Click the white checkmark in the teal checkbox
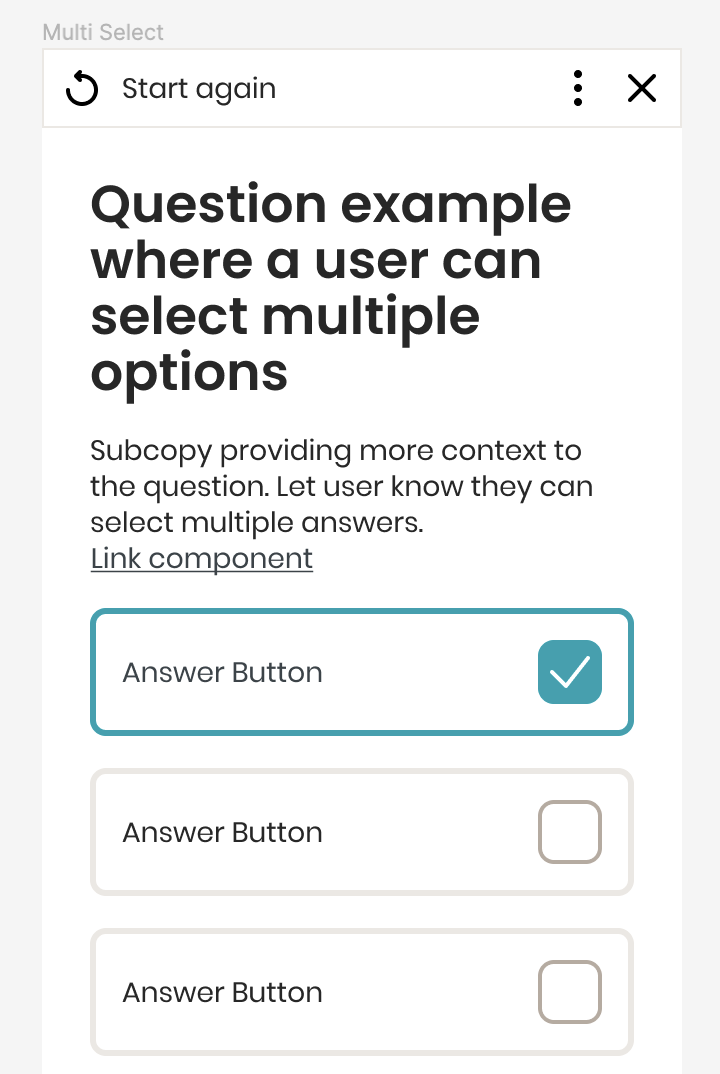The image size is (720, 1074). (x=570, y=672)
